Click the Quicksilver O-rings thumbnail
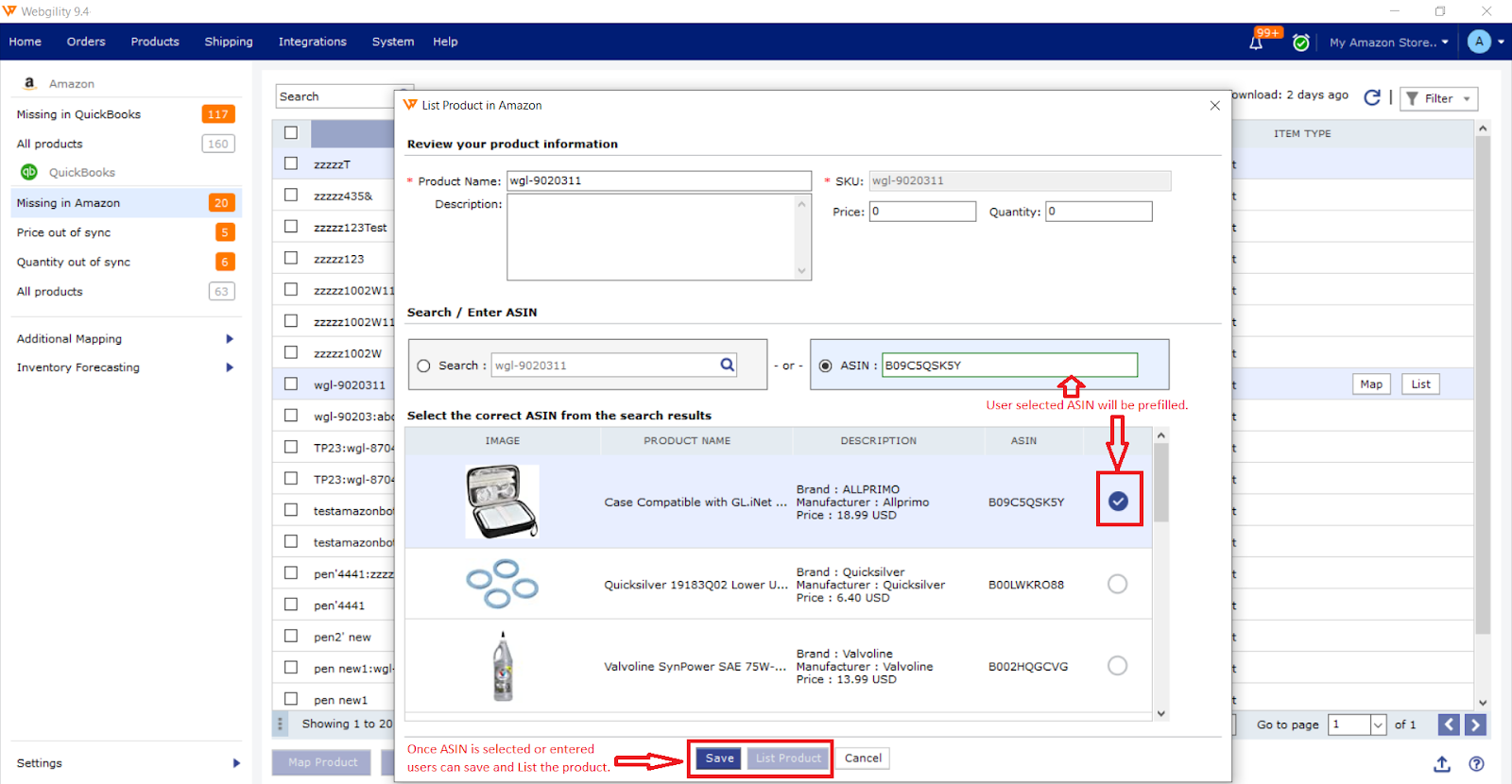The image size is (1512, 784). pos(502,584)
